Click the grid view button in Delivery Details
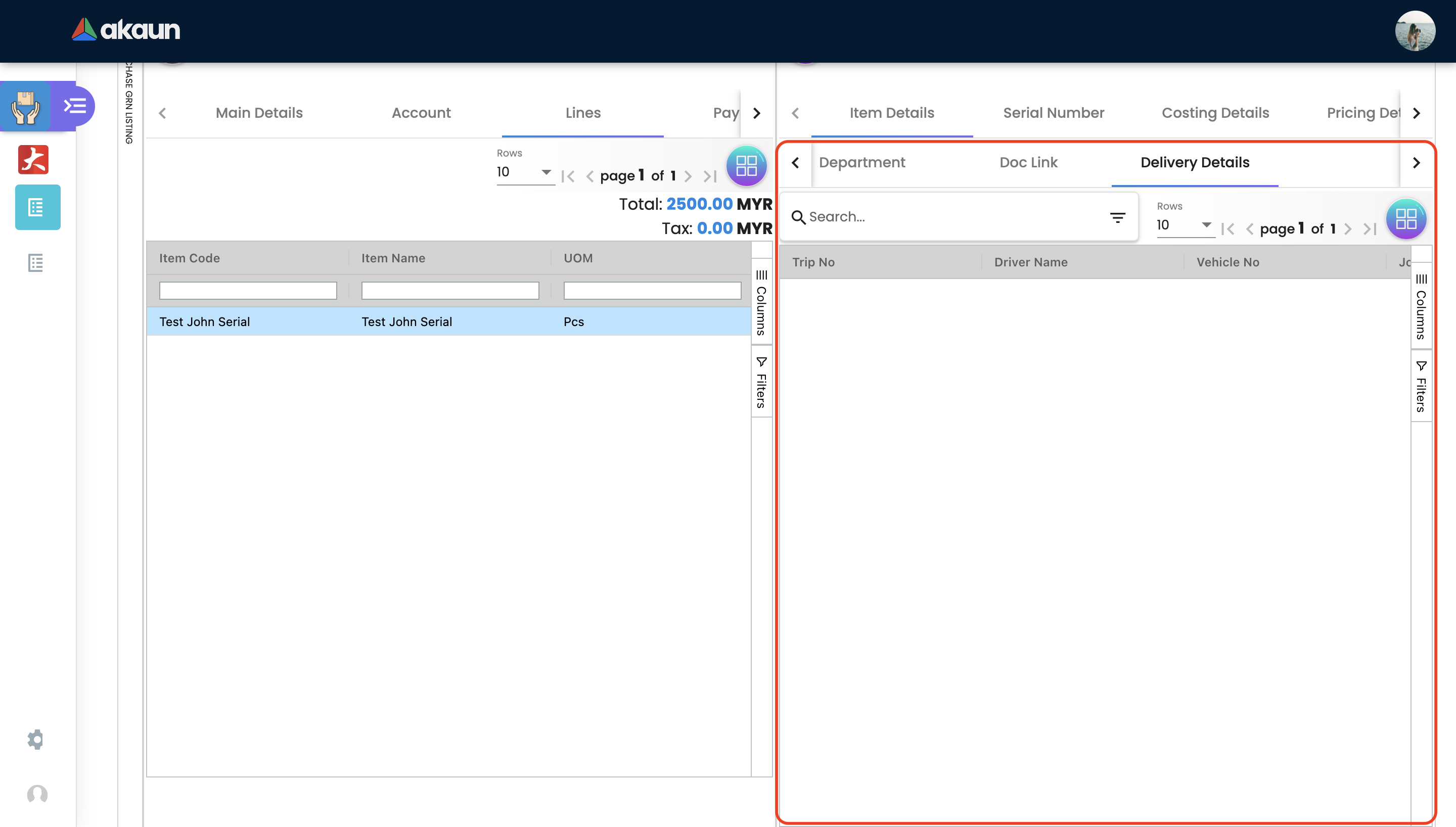The height and width of the screenshot is (827, 1456). (1405, 219)
